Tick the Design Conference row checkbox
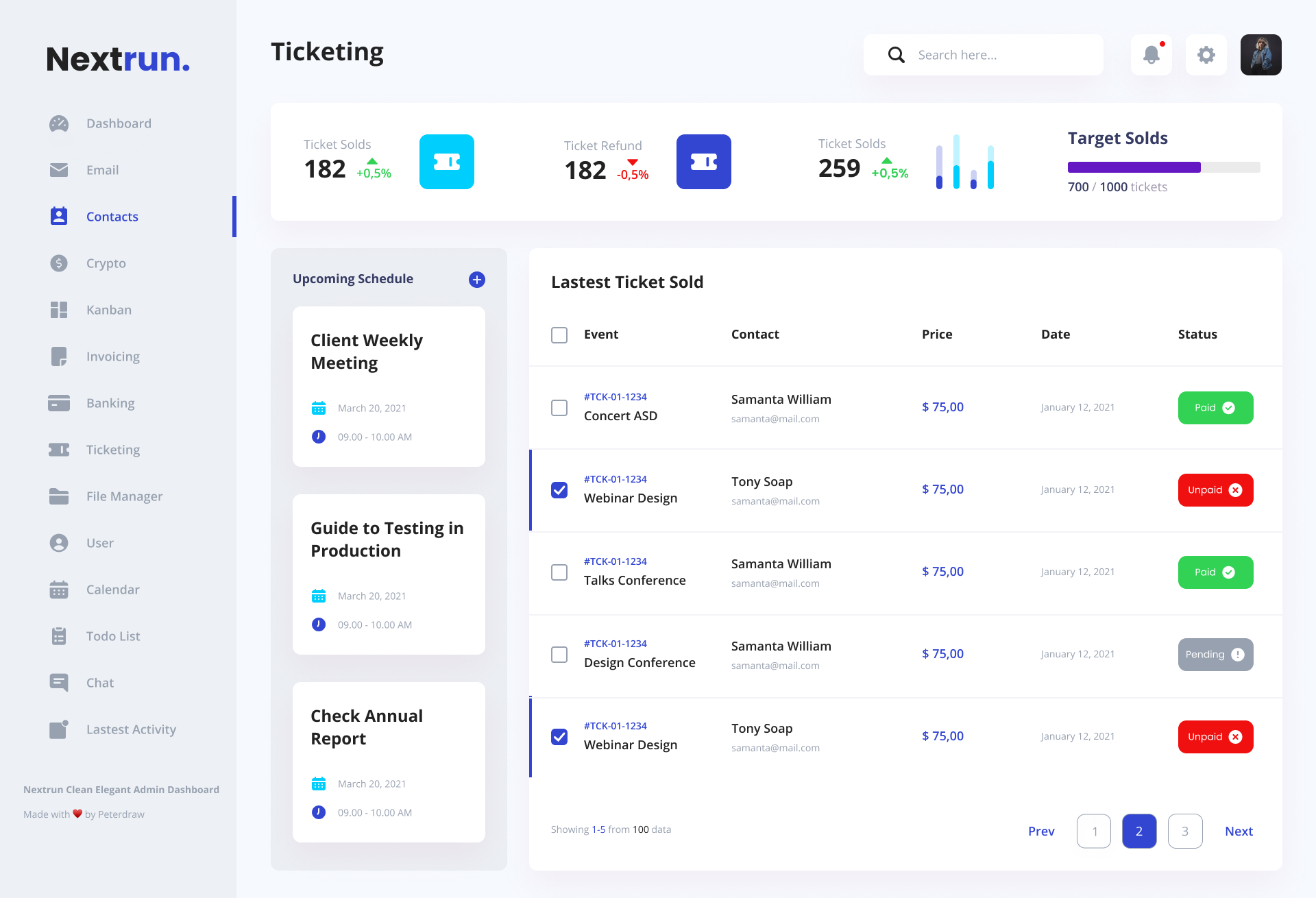Screen dimensions: 1316x898 559,655
